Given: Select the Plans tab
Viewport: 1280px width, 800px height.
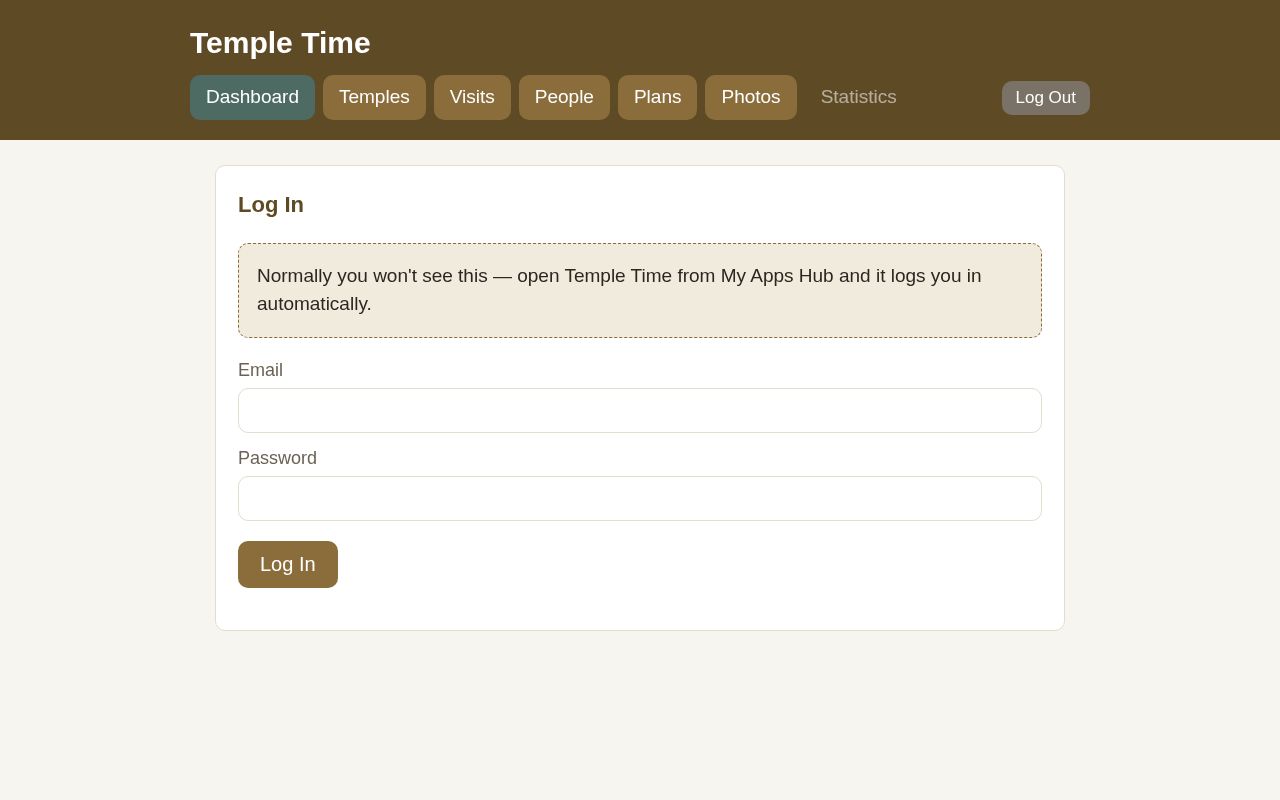Looking at the screenshot, I should (657, 97).
